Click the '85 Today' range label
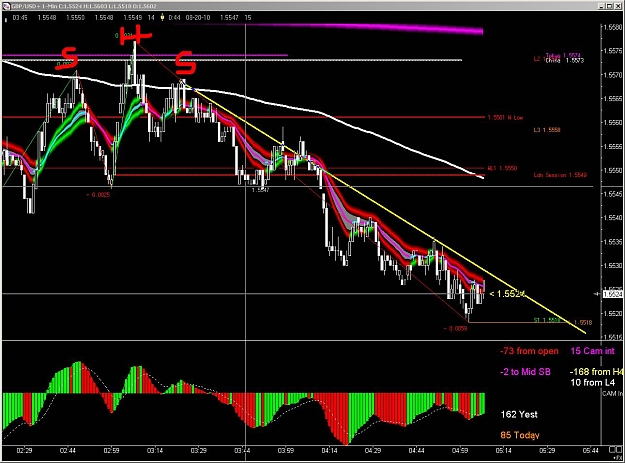This screenshot has height=463, width=625. (520, 435)
